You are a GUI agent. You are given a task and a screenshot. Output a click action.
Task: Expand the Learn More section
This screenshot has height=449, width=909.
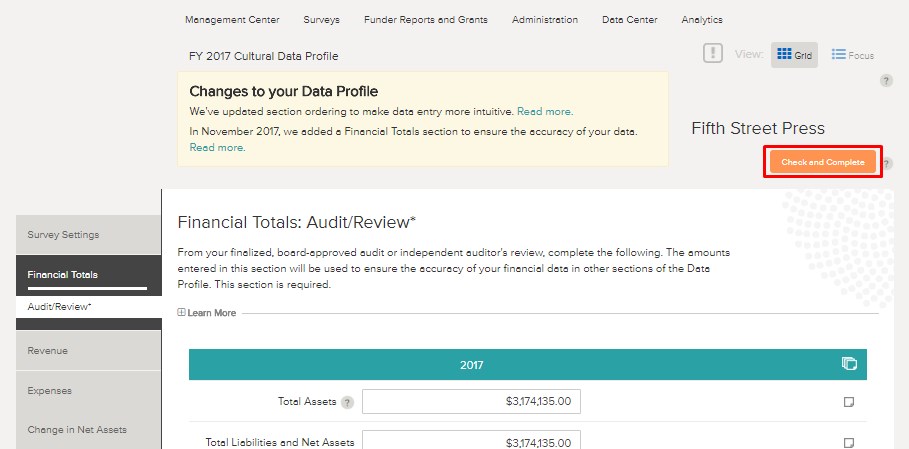click(207, 313)
